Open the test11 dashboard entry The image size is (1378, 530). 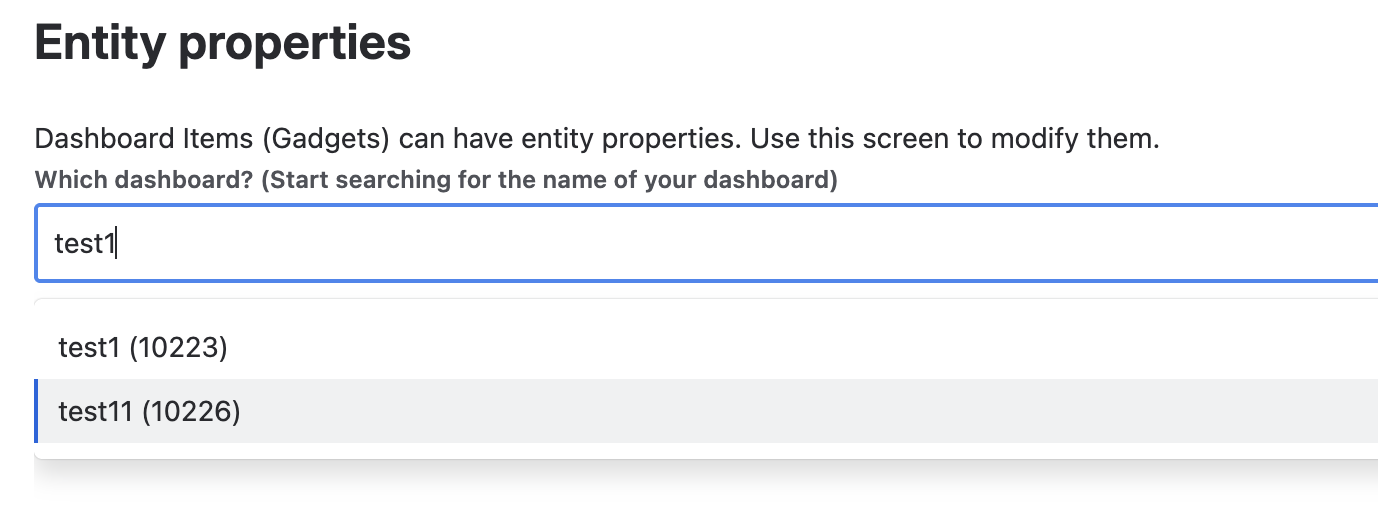coord(150,411)
